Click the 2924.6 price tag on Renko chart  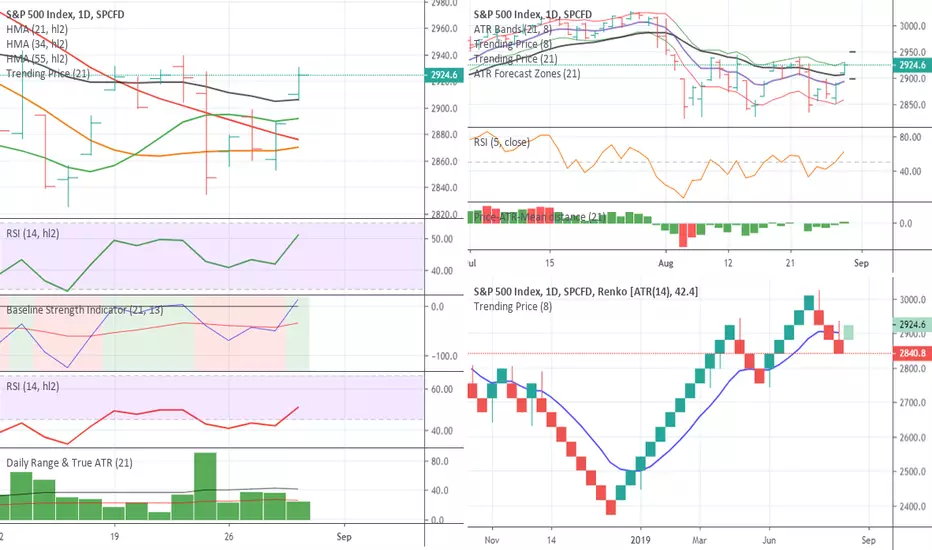point(912,325)
